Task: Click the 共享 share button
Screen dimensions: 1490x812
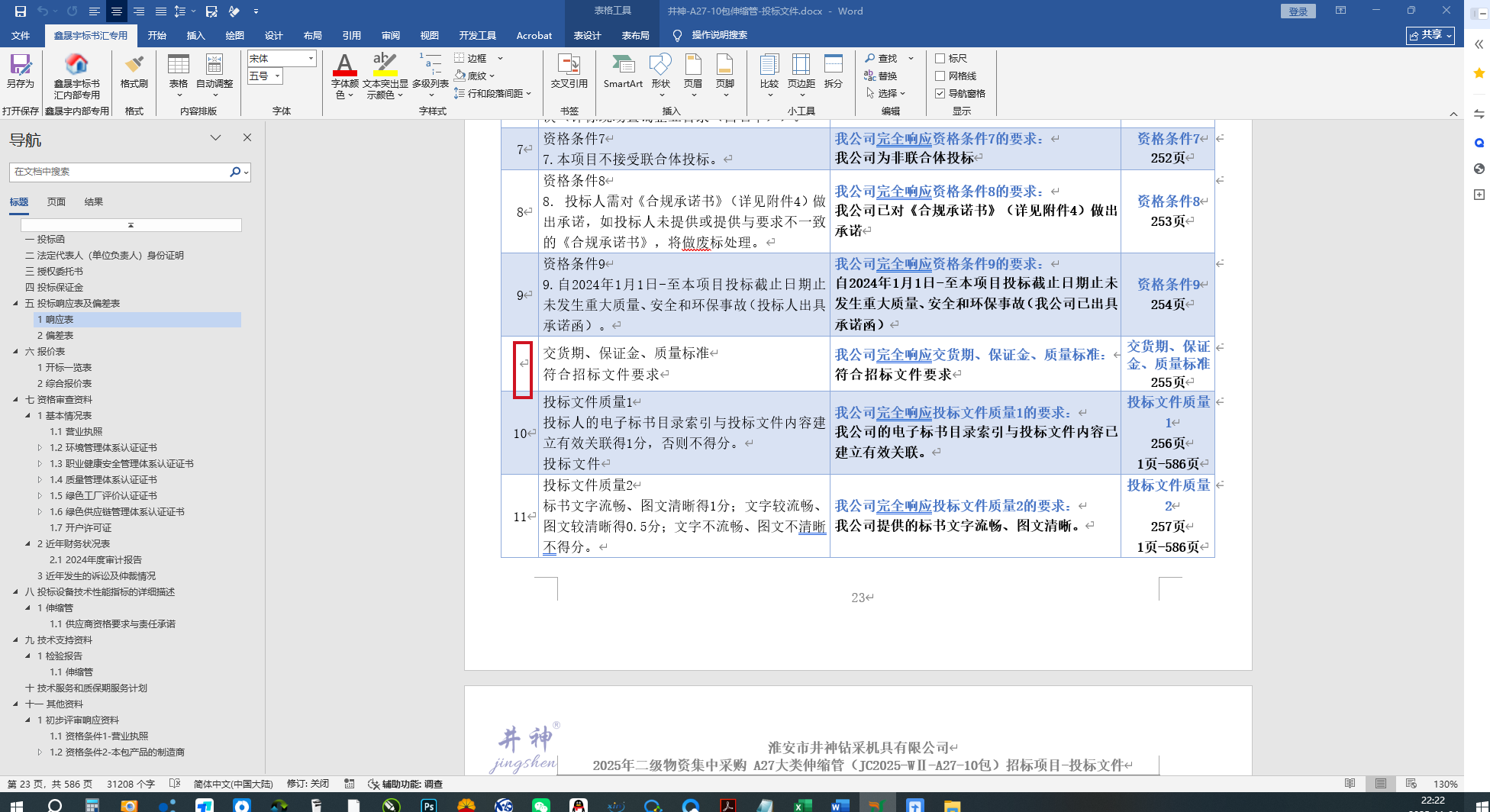Action: coord(1430,36)
